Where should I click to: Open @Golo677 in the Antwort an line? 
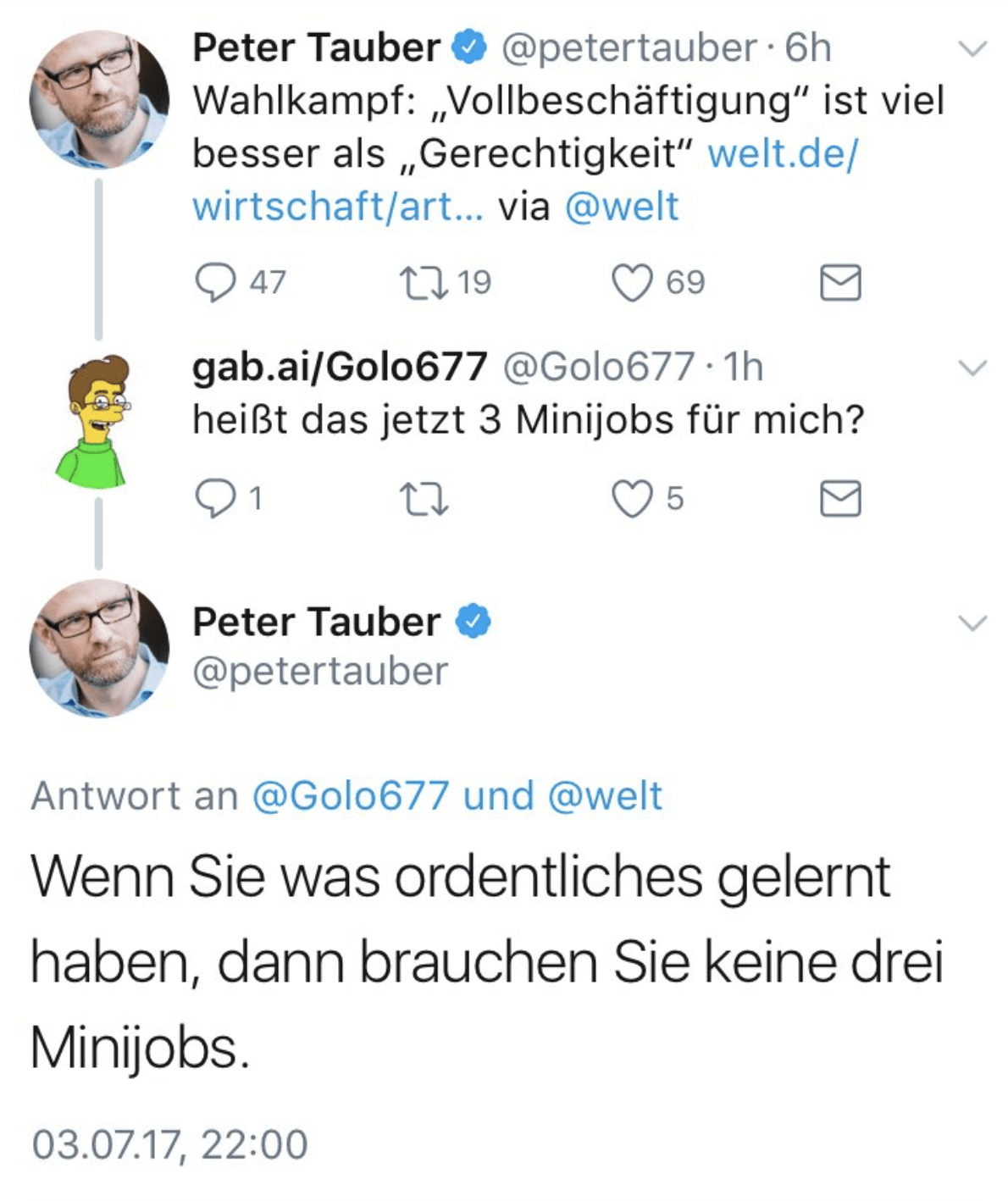point(351,796)
